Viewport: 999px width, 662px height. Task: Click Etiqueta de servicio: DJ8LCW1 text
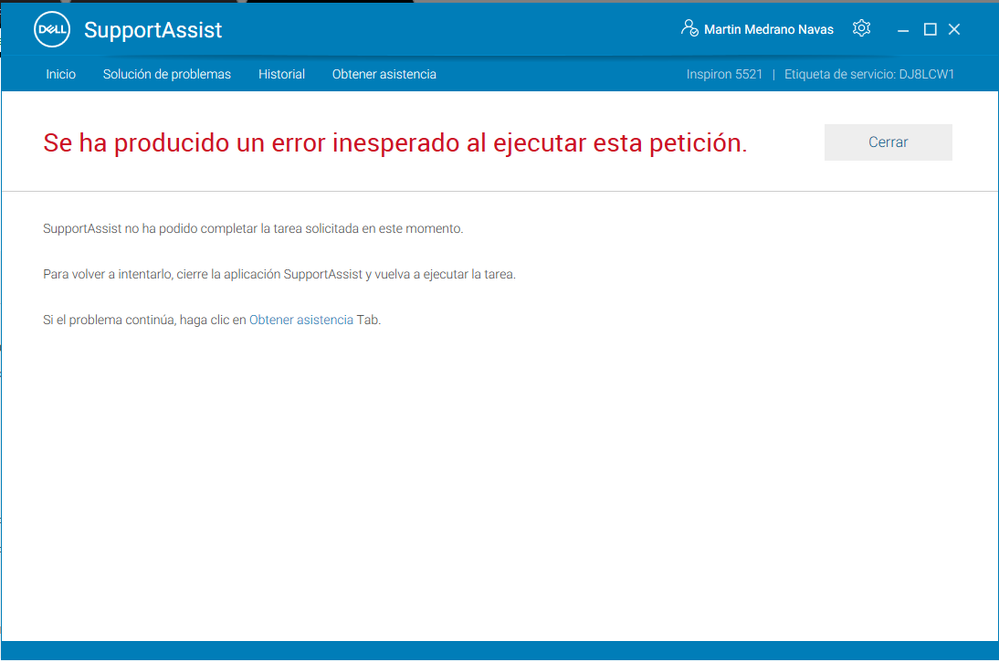coord(869,74)
